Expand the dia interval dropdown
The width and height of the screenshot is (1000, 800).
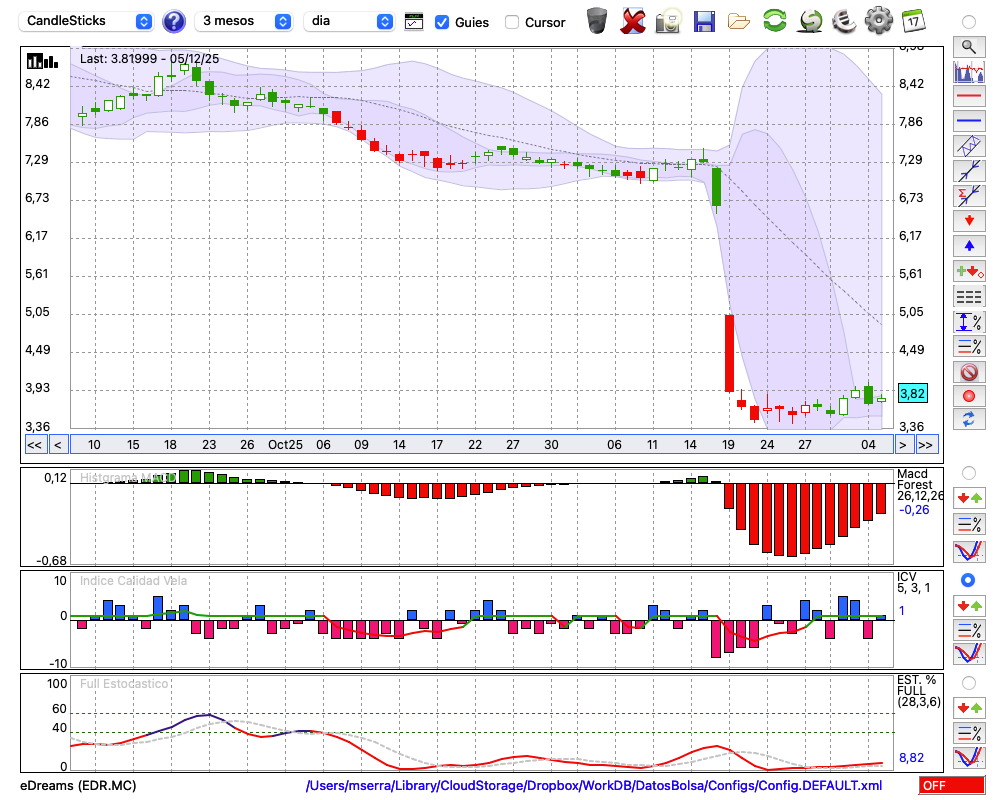[348, 21]
